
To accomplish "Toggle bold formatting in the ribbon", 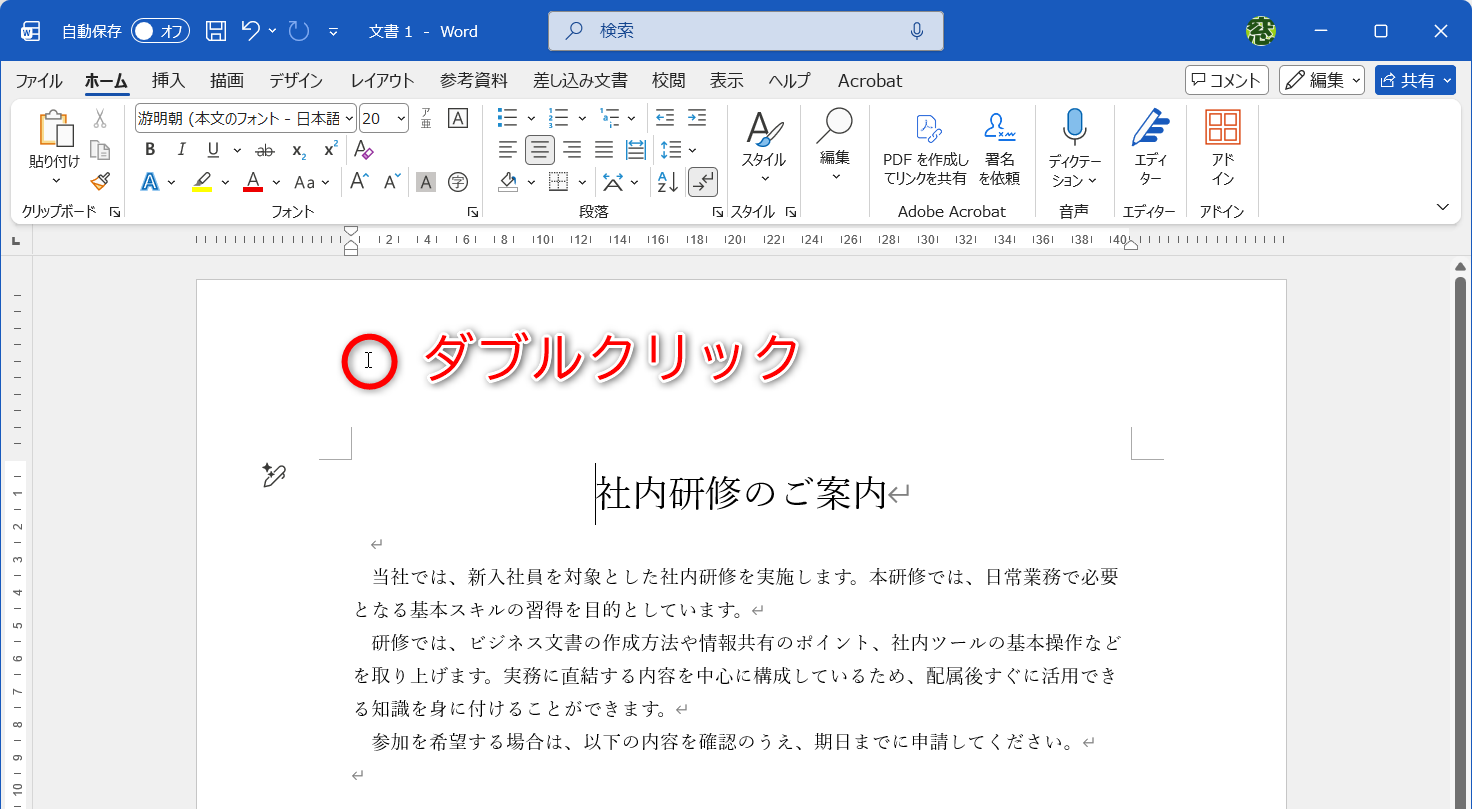I will (150, 149).
